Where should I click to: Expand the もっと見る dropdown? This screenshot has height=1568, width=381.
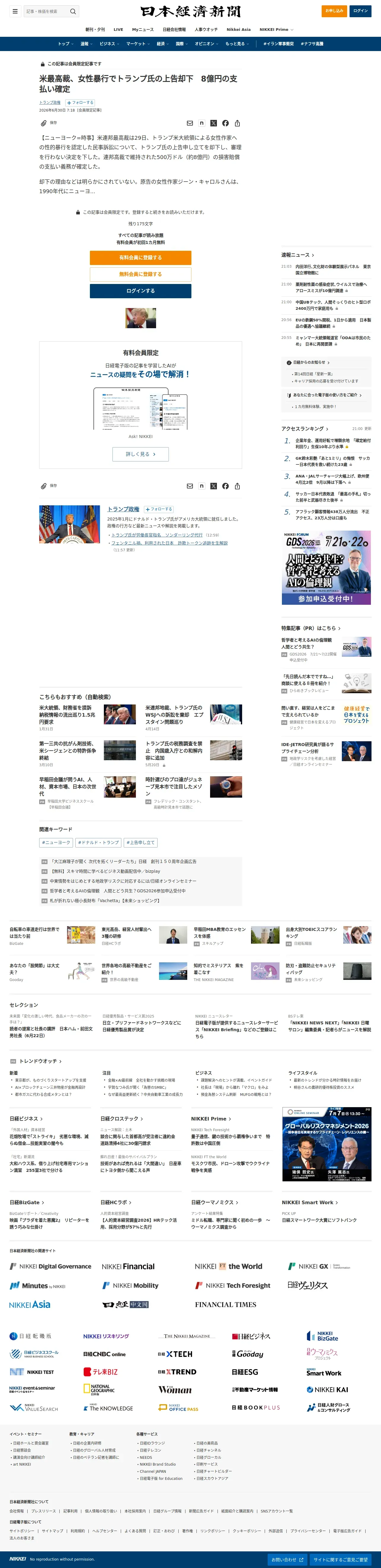[237, 44]
